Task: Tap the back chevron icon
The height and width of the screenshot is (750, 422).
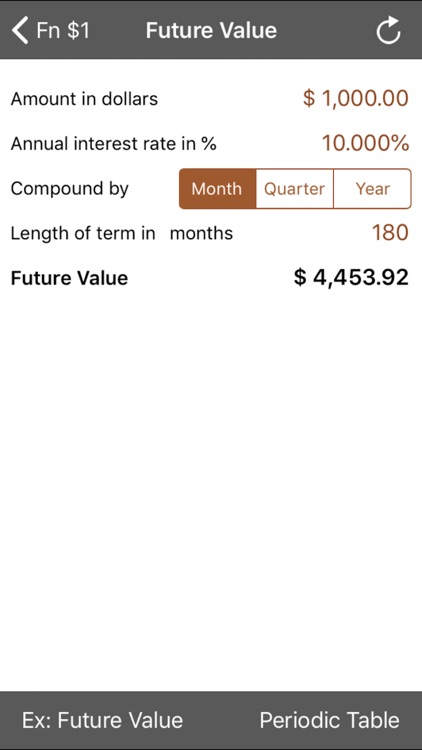Action: click(20, 30)
